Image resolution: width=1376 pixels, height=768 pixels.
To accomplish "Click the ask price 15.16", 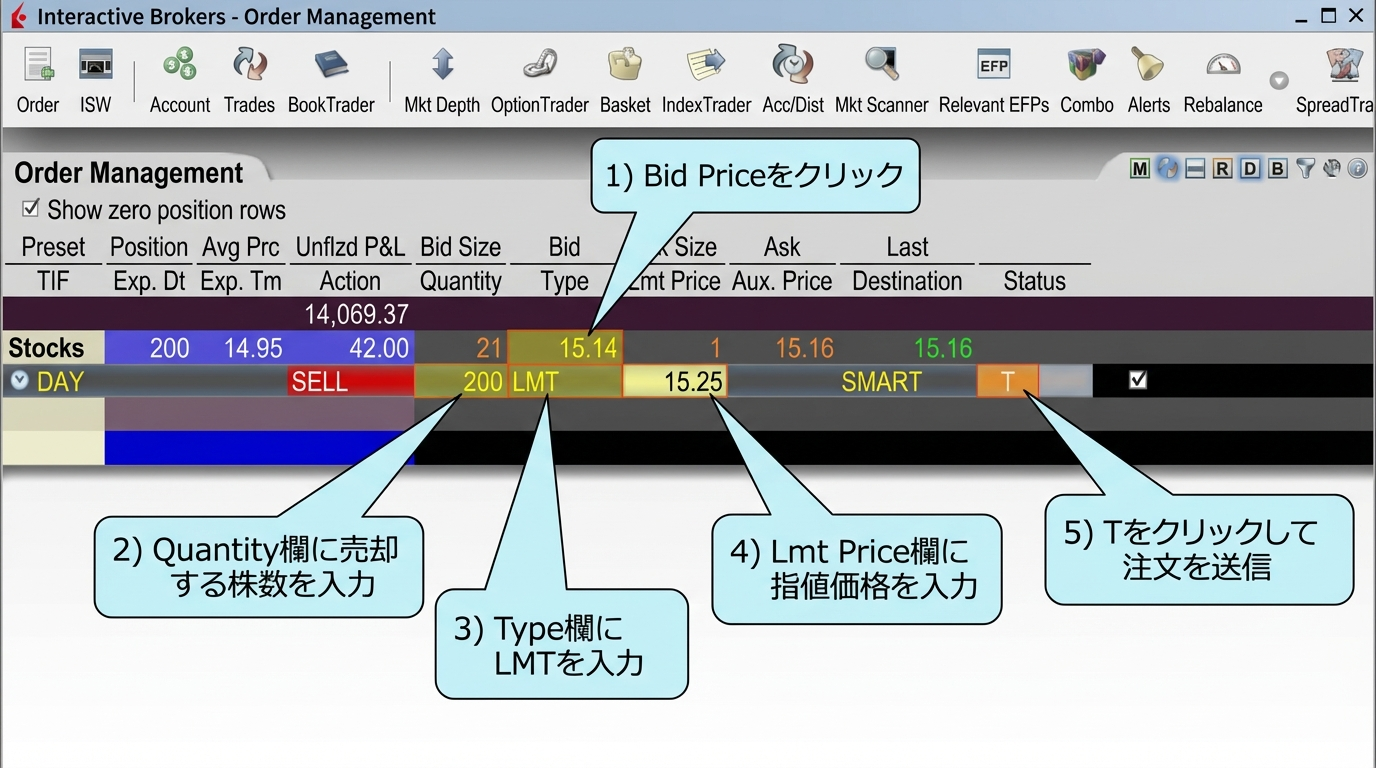I will point(804,348).
